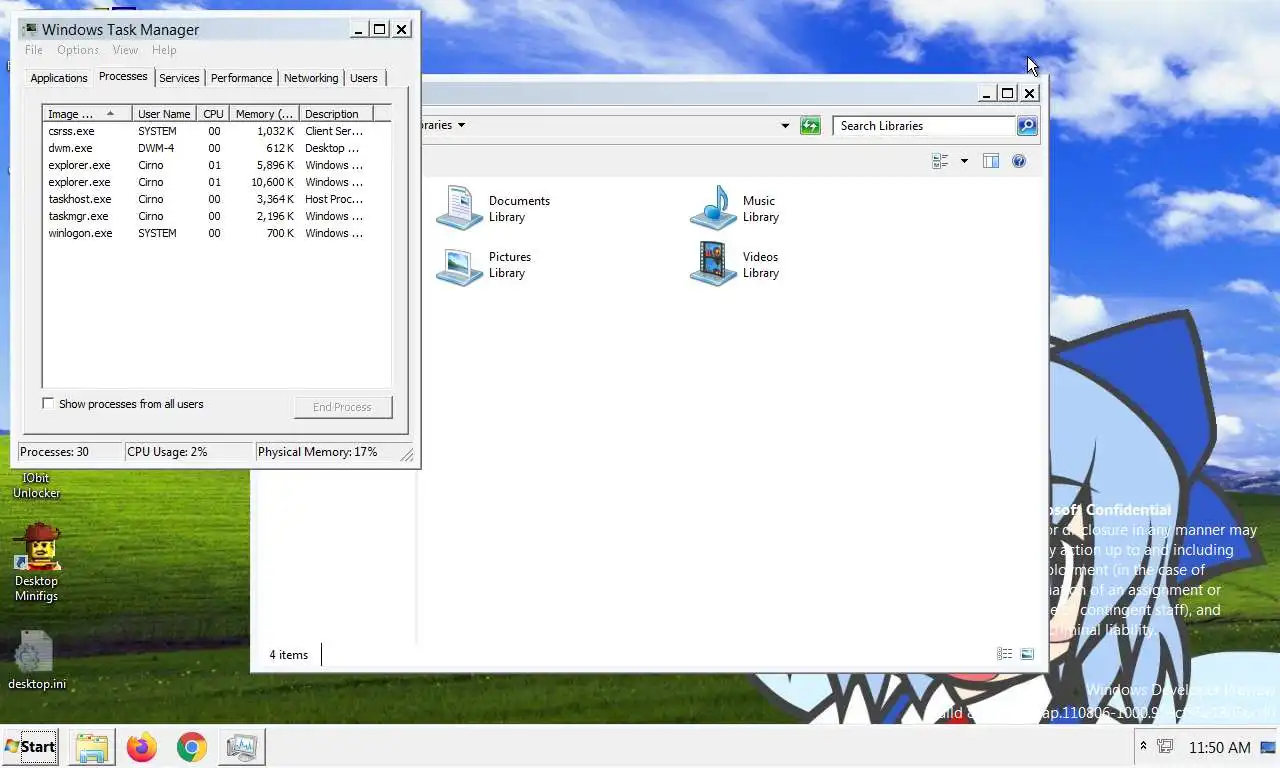Launch Firefox from the taskbar

(x=142, y=747)
